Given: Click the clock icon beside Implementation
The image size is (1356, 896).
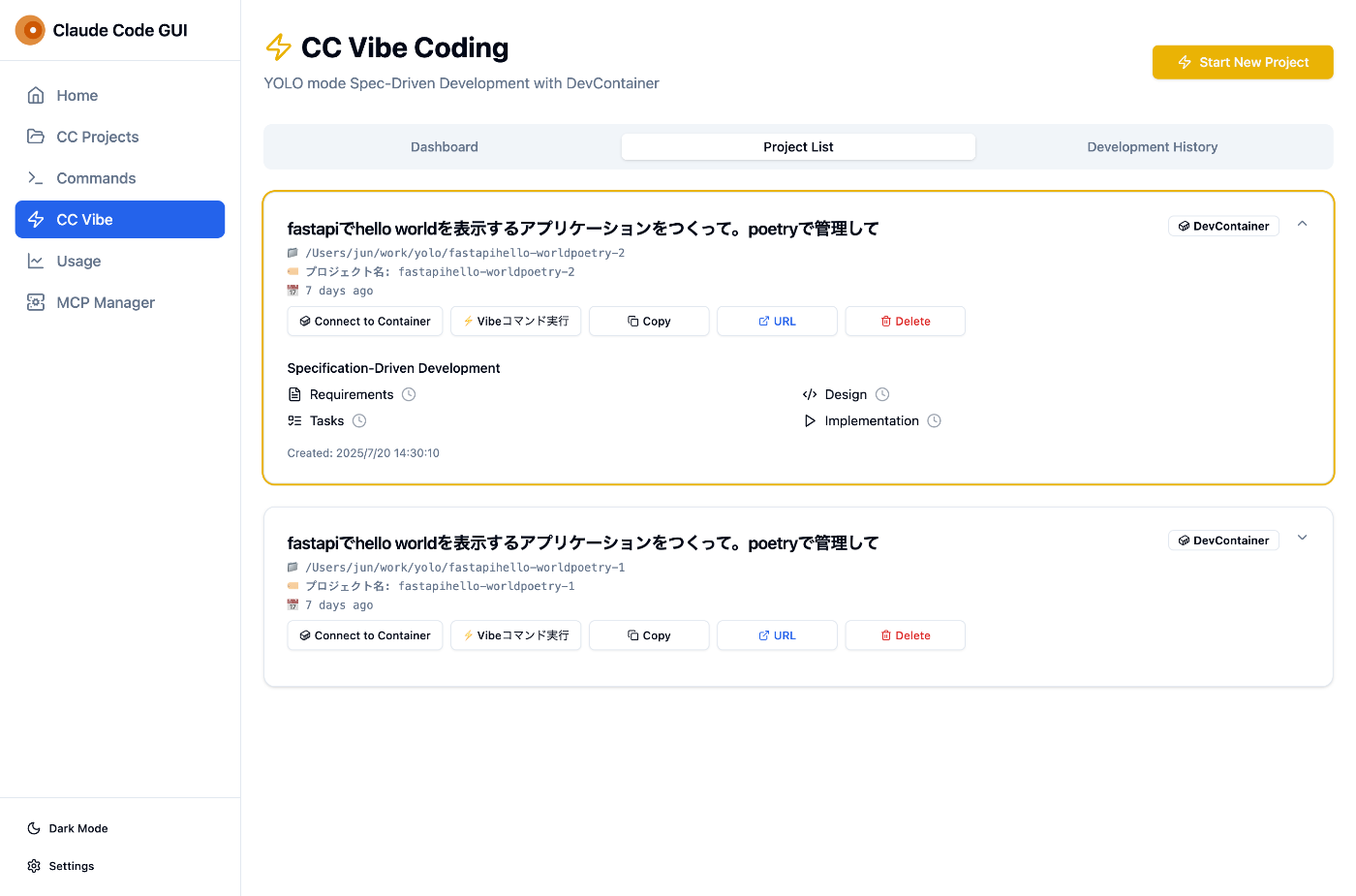Looking at the screenshot, I should pyautogui.click(x=934, y=420).
